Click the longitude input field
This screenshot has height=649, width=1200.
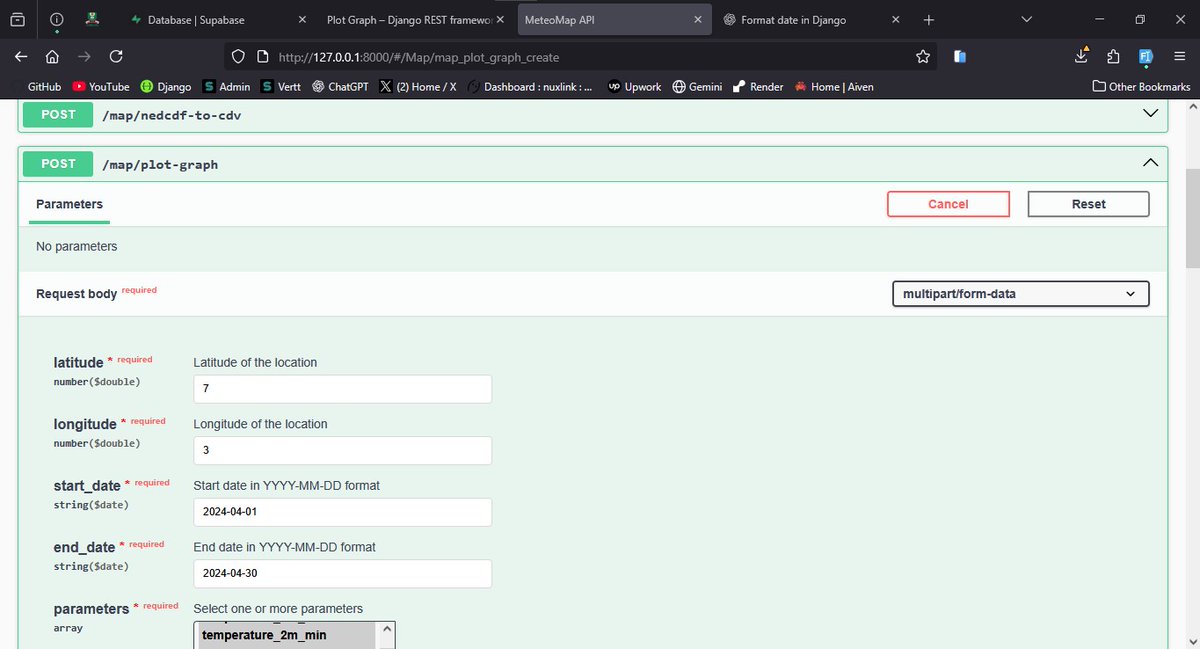tap(342, 450)
